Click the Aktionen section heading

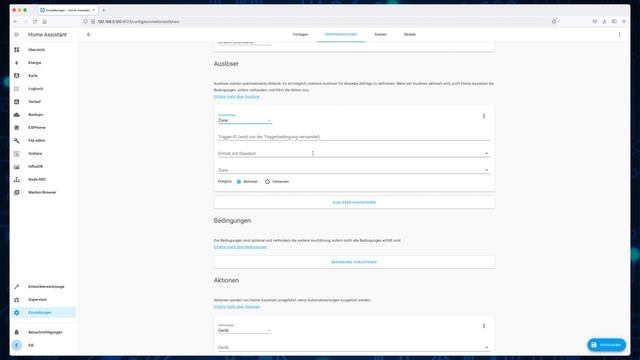pyautogui.click(x=226, y=280)
